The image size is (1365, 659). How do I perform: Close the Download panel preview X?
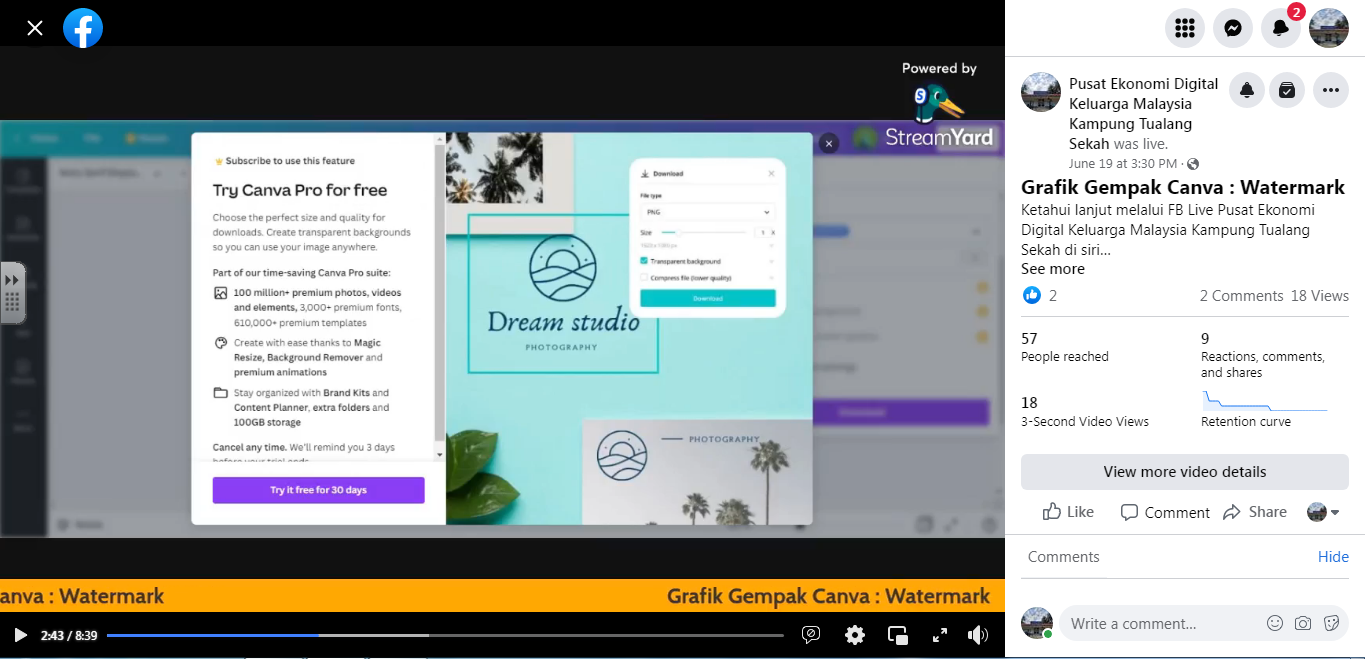[771, 173]
